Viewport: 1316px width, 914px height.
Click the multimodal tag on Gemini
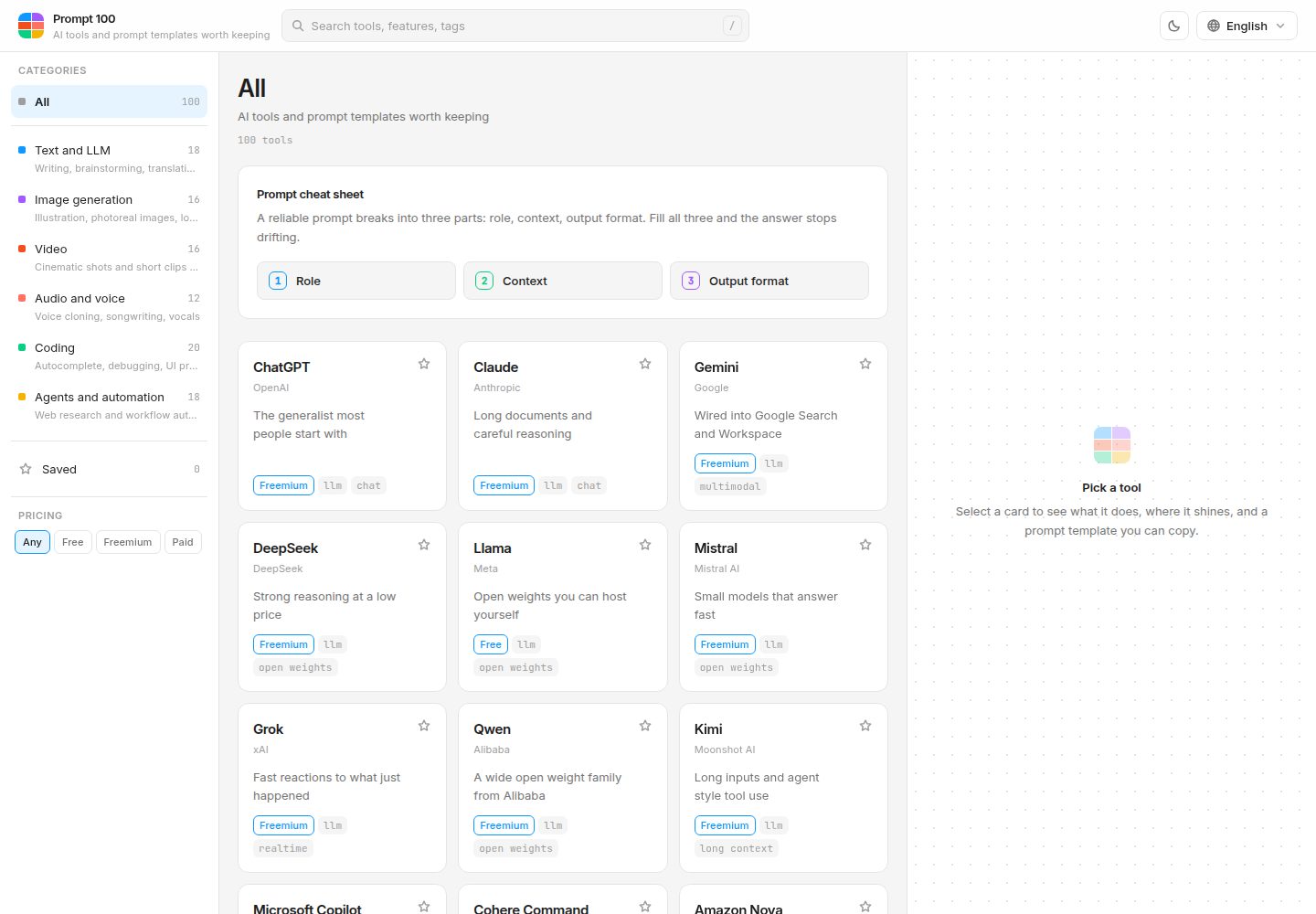click(x=730, y=486)
